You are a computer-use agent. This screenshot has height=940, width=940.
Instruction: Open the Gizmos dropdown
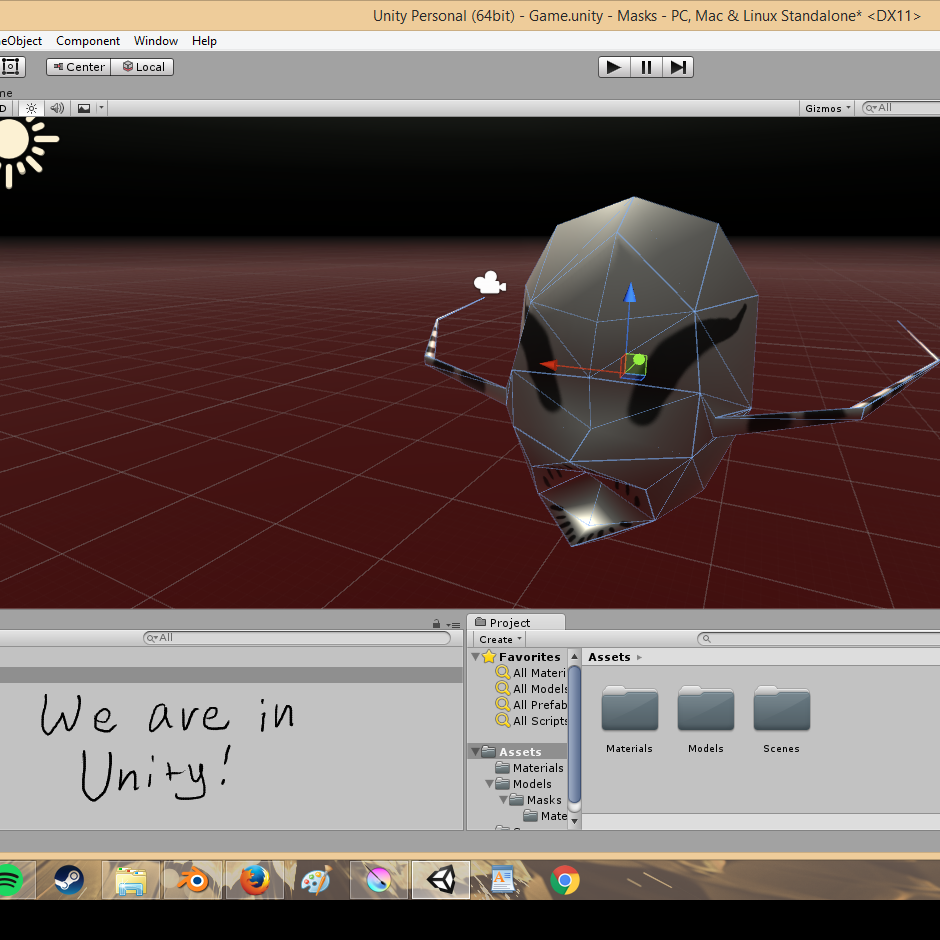(828, 108)
